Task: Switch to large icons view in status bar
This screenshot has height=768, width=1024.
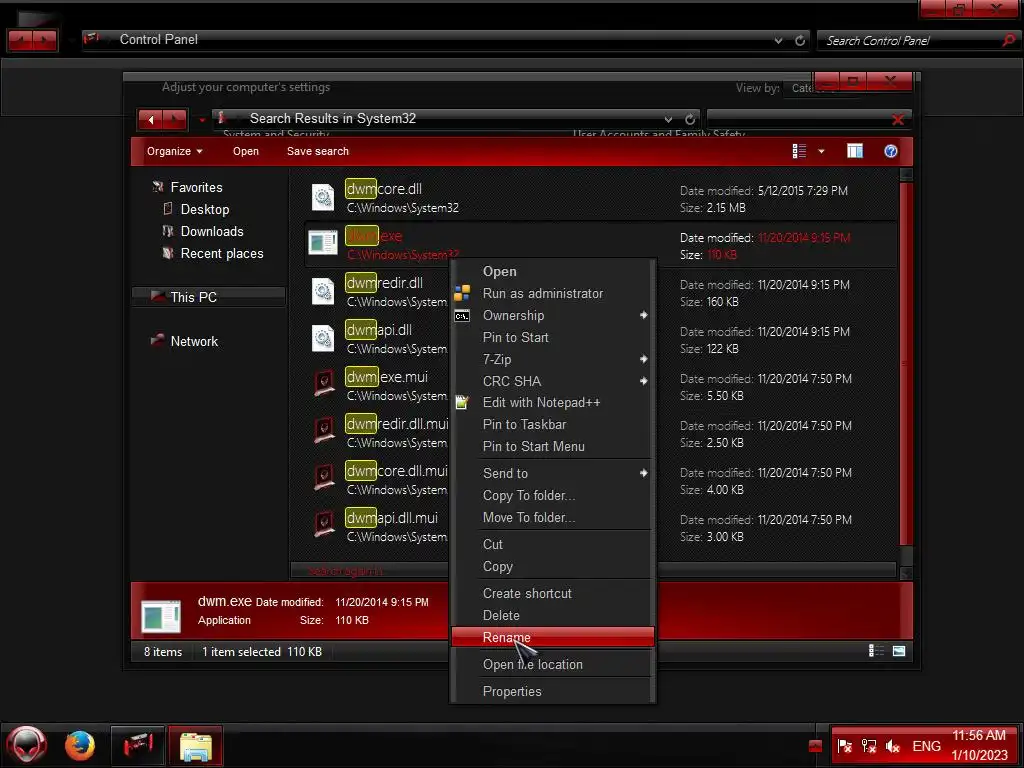Action: [899, 651]
